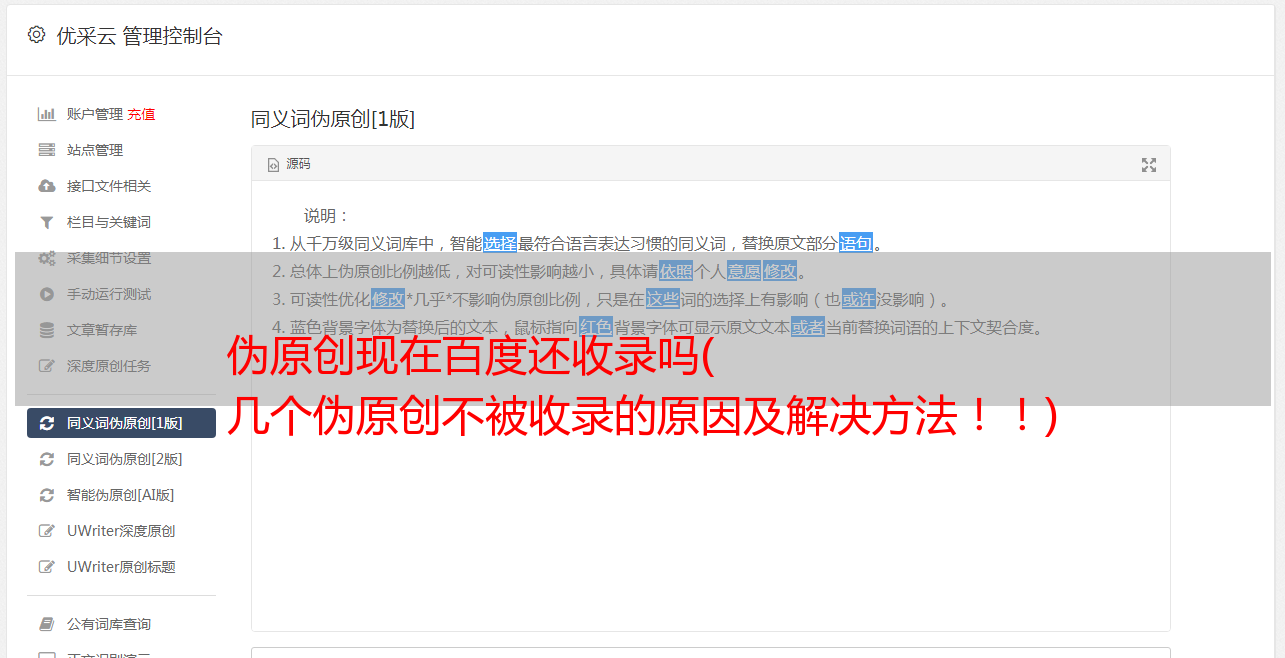This screenshot has height=658, width=1285.
Task: Click the cloud upload icon for 接口文件相关
Action: tap(46, 186)
